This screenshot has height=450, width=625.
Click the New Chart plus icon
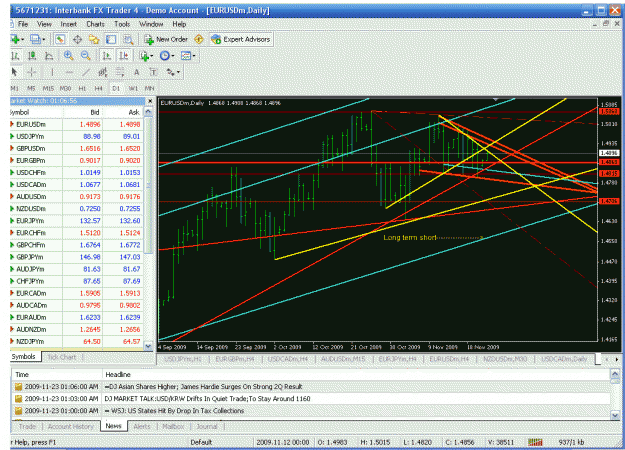(x=15, y=39)
